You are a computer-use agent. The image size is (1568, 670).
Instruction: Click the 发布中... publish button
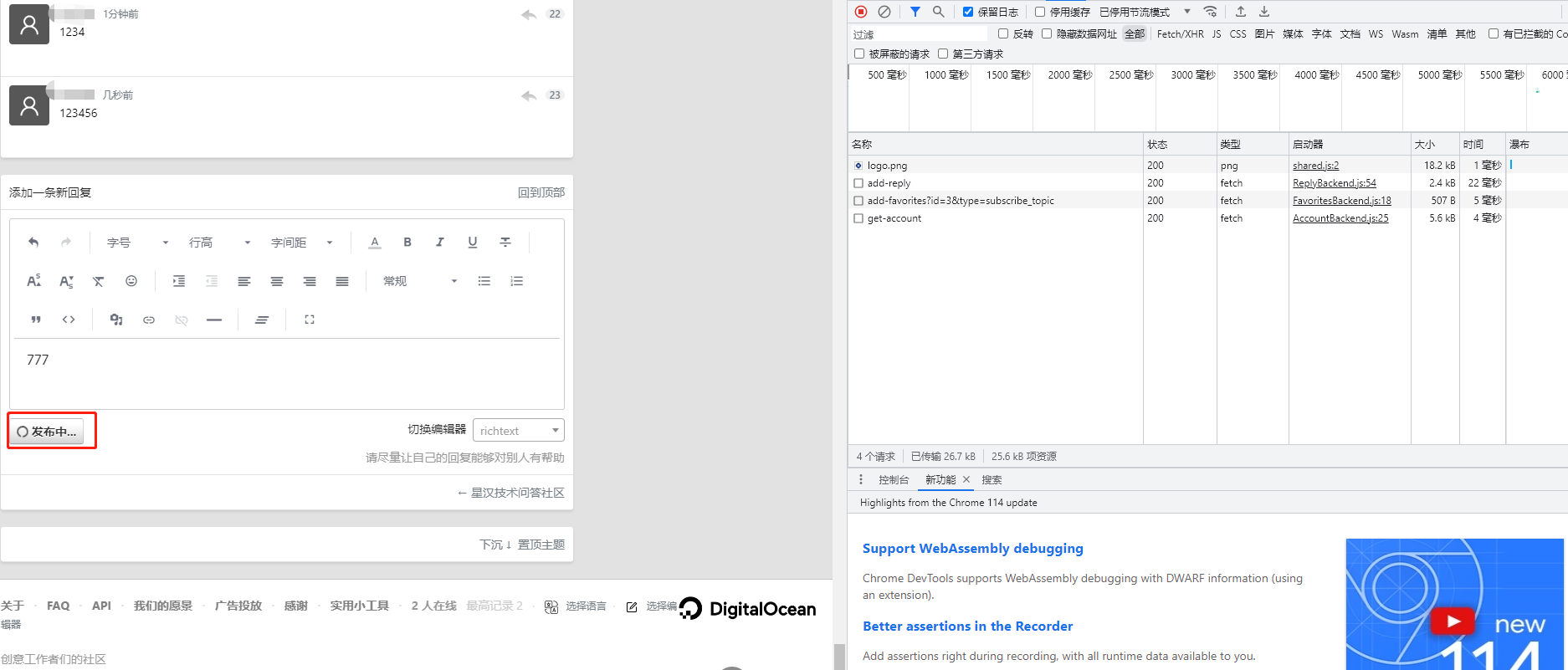[46, 432]
